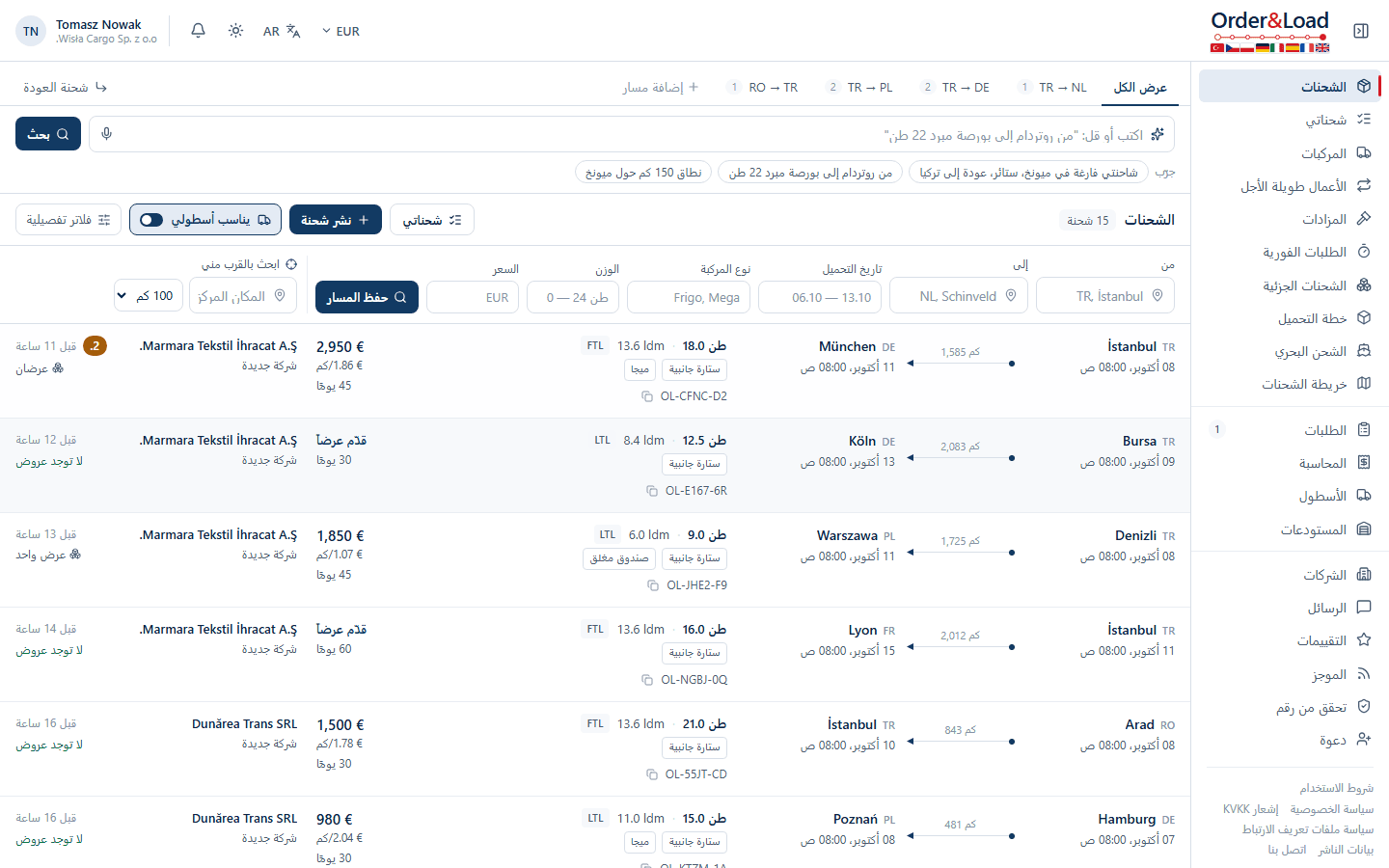1389x868 pixels.
Task: Click شحناتي button above the list
Action: pyautogui.click(x=432, y=220)
